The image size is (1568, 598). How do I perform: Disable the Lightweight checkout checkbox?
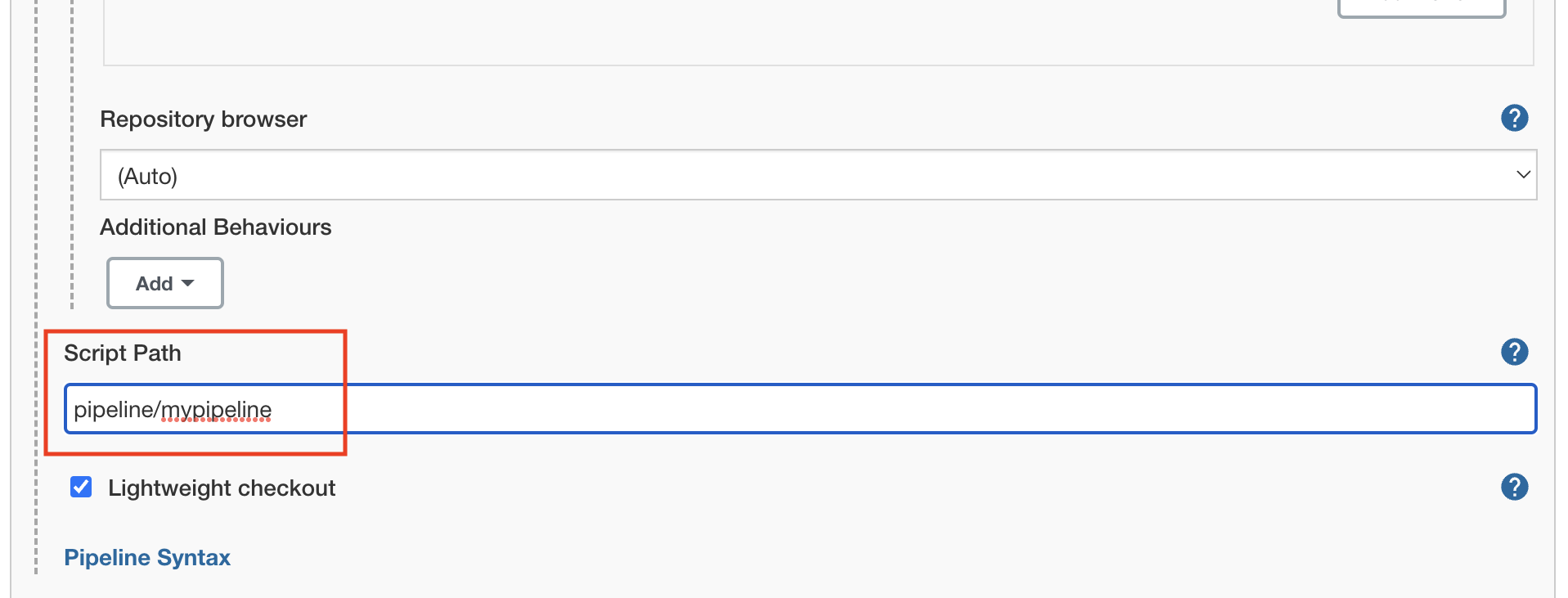pyautogui.click(x=81, y=488)
